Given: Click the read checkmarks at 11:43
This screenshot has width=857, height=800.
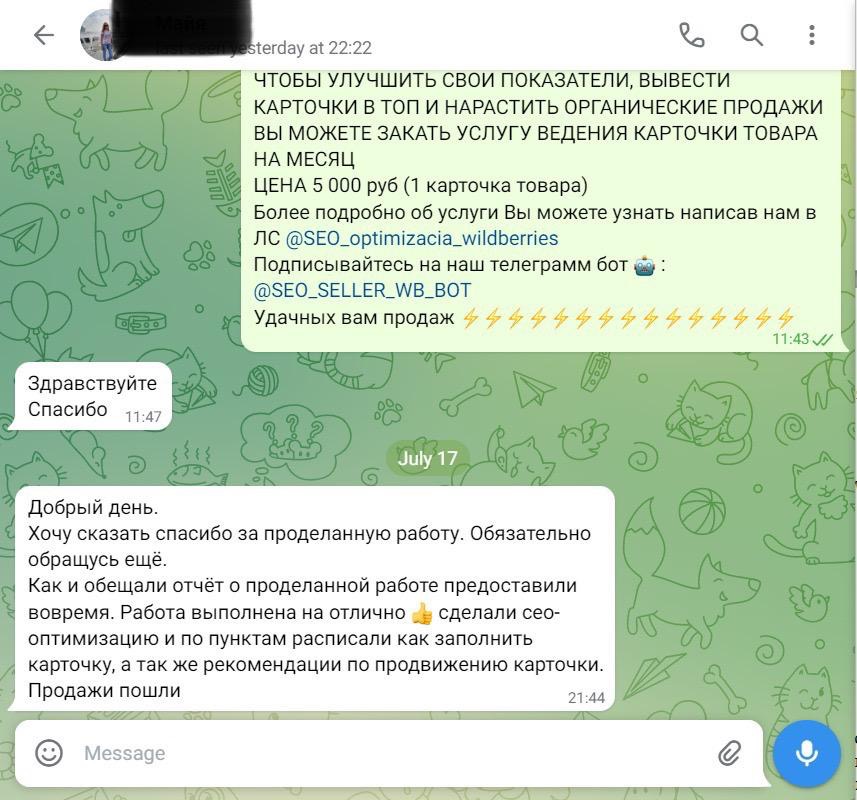Looking at the screenshot, I should [823, 340].
